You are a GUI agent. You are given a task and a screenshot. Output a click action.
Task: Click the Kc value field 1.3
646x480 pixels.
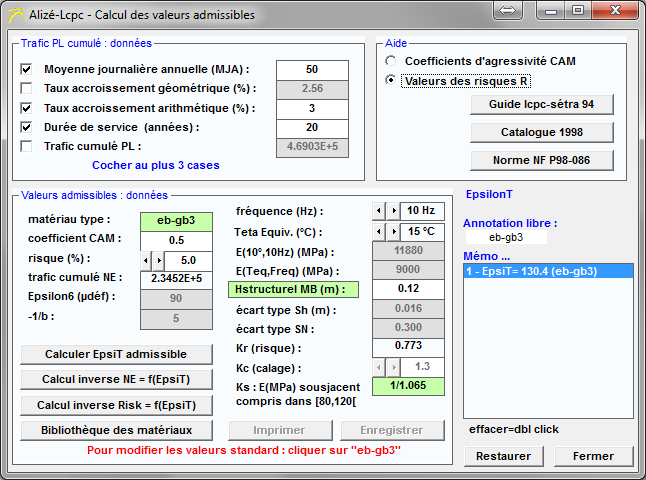[422, 367]
